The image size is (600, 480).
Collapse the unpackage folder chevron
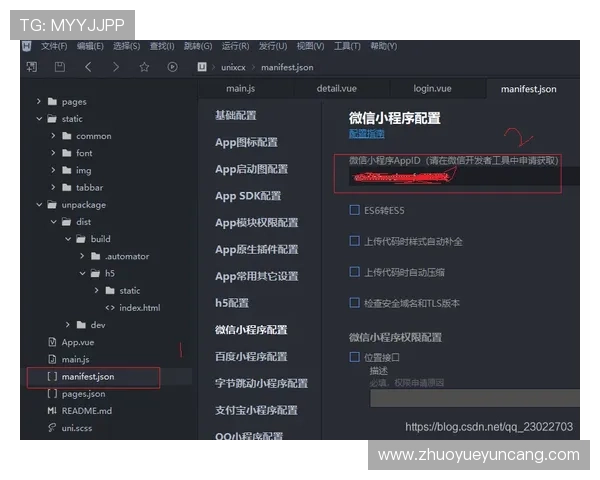(39, 205)
